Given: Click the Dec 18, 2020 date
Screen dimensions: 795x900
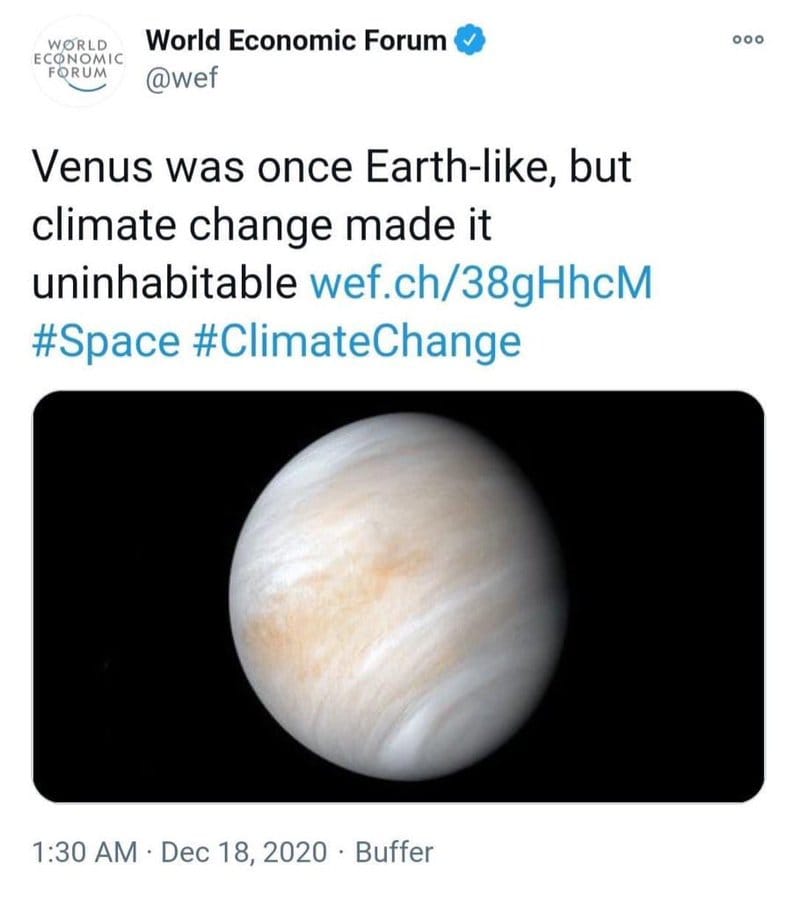Looking at the screenshot, I should [x=244, y=852].
